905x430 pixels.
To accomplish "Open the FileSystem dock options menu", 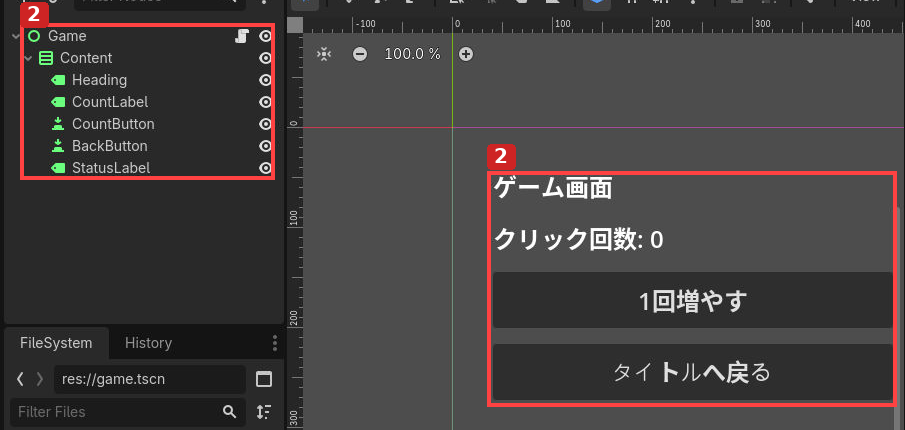I will point(275,343).
